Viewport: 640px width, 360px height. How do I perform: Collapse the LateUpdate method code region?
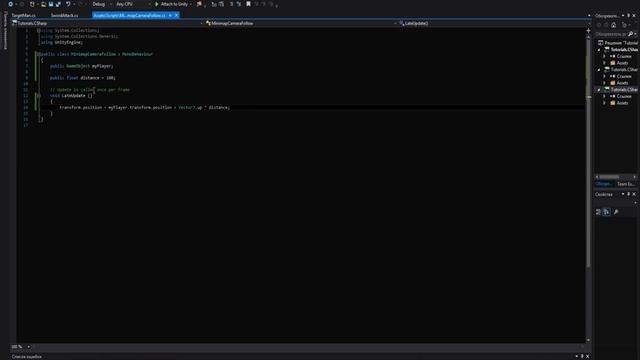39,96
